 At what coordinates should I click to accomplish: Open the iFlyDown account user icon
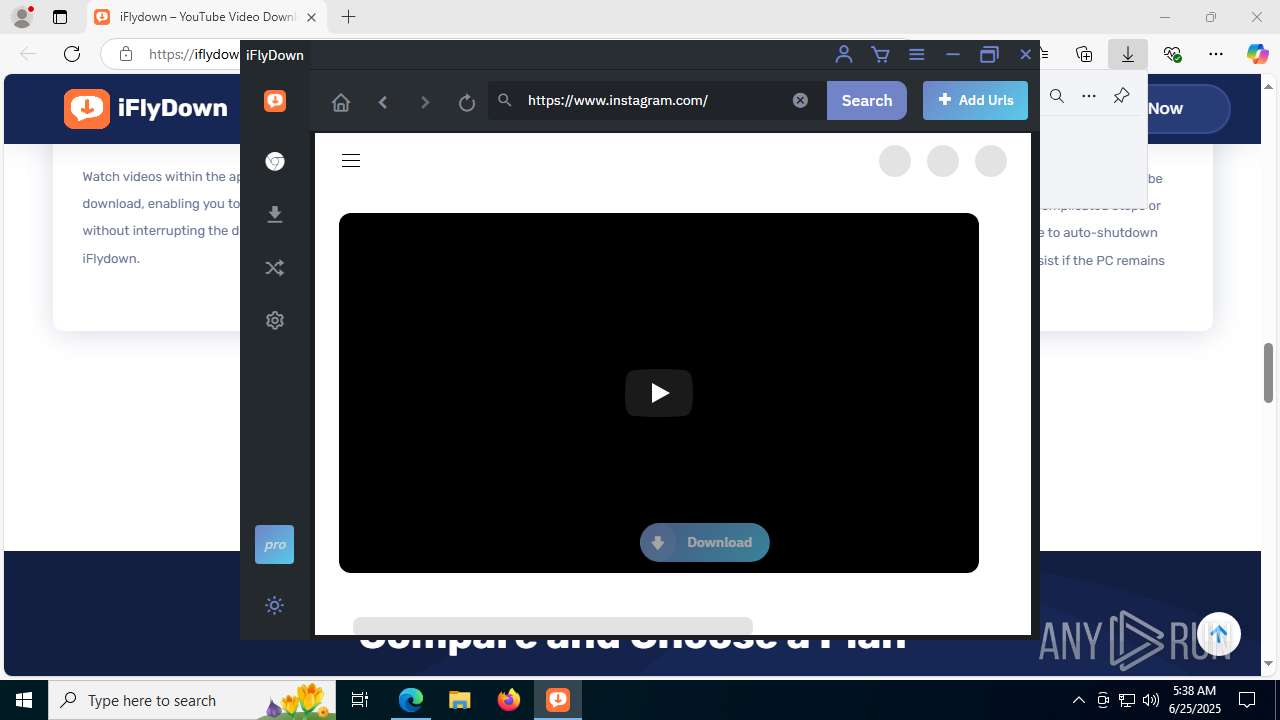(x=844, y=54)
